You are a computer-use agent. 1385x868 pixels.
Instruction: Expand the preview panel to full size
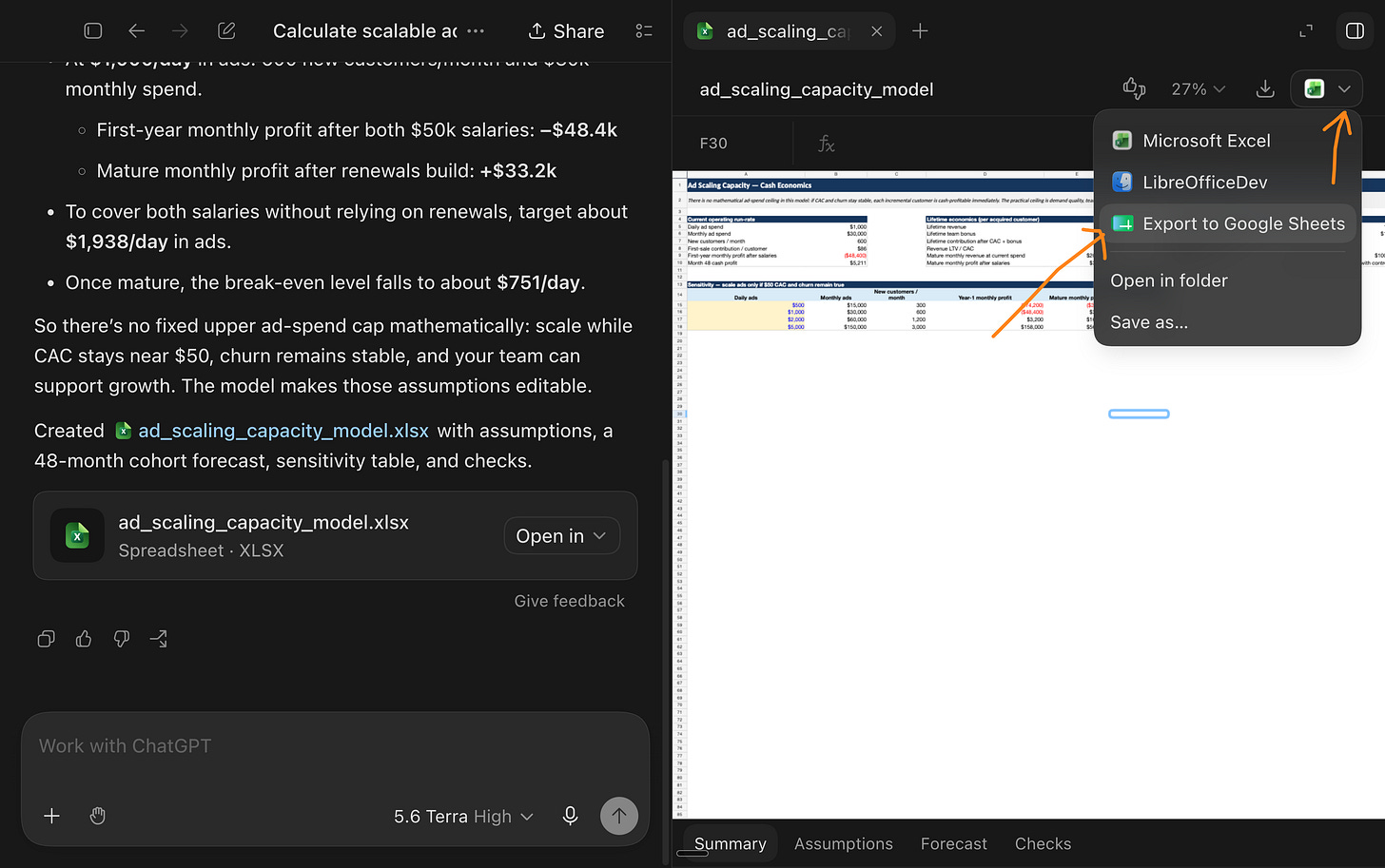[1306, 31]
